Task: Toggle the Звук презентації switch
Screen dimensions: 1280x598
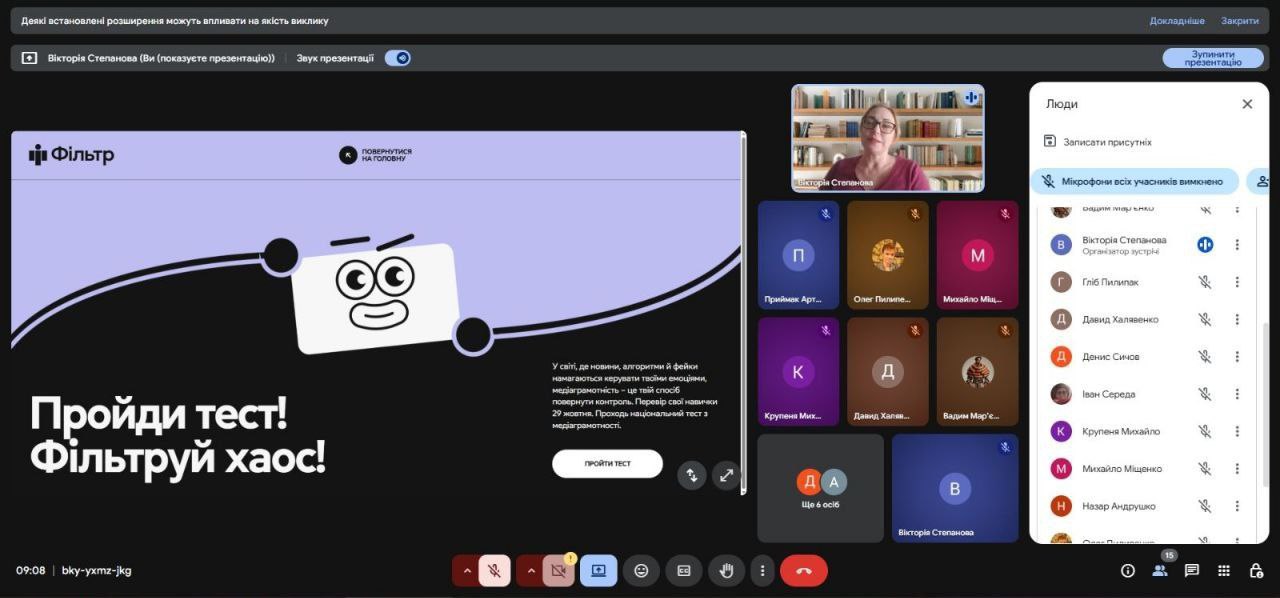Action: point(398,58)
